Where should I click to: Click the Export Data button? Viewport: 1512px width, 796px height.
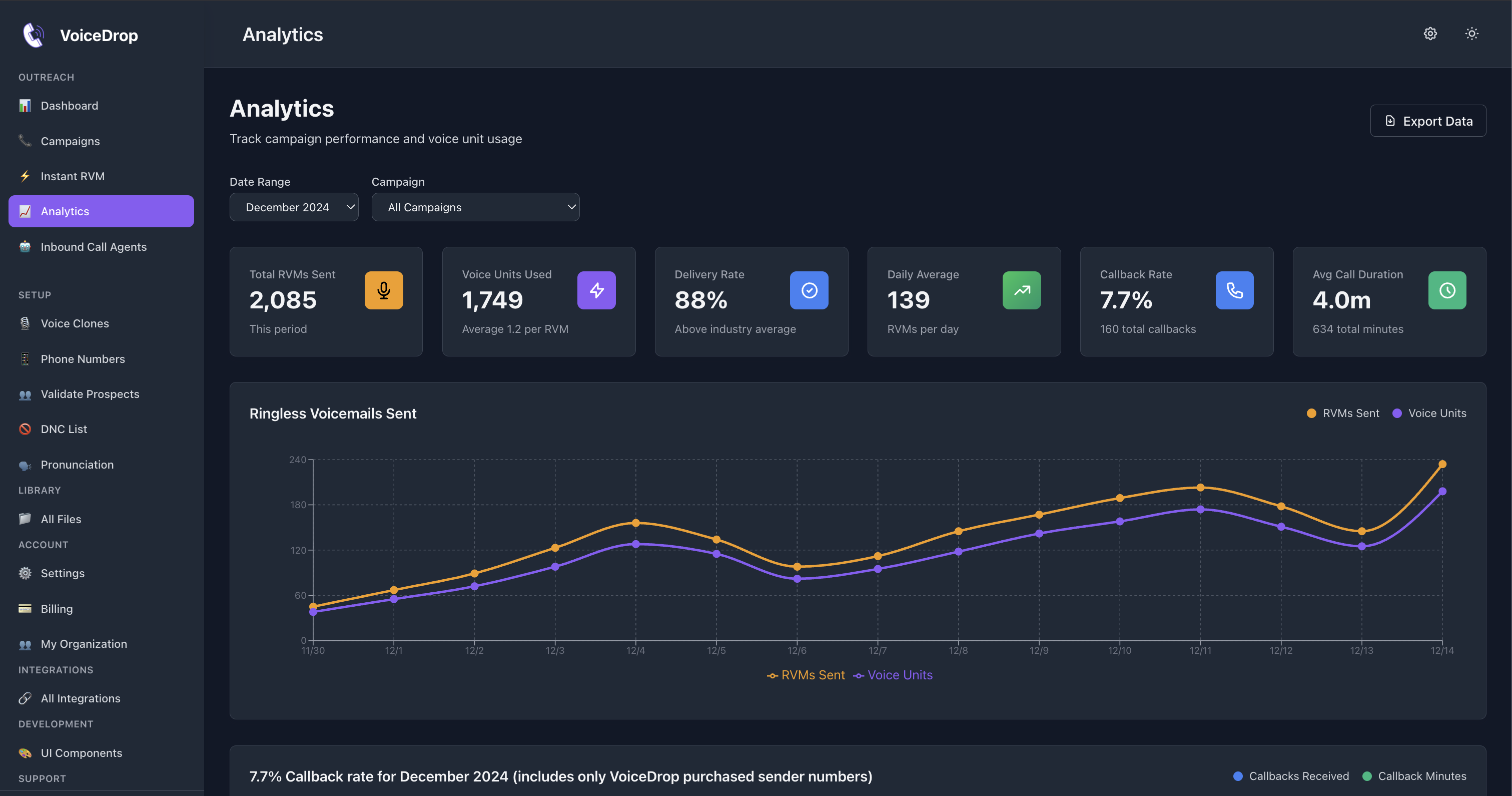(x=1427, y=121)
